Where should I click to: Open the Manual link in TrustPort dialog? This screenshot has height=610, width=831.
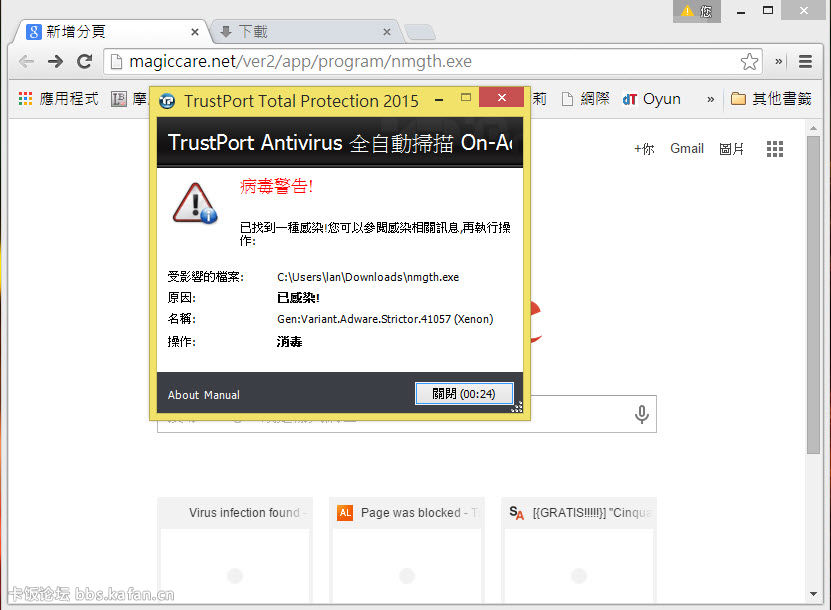click(x=222, y=395)
